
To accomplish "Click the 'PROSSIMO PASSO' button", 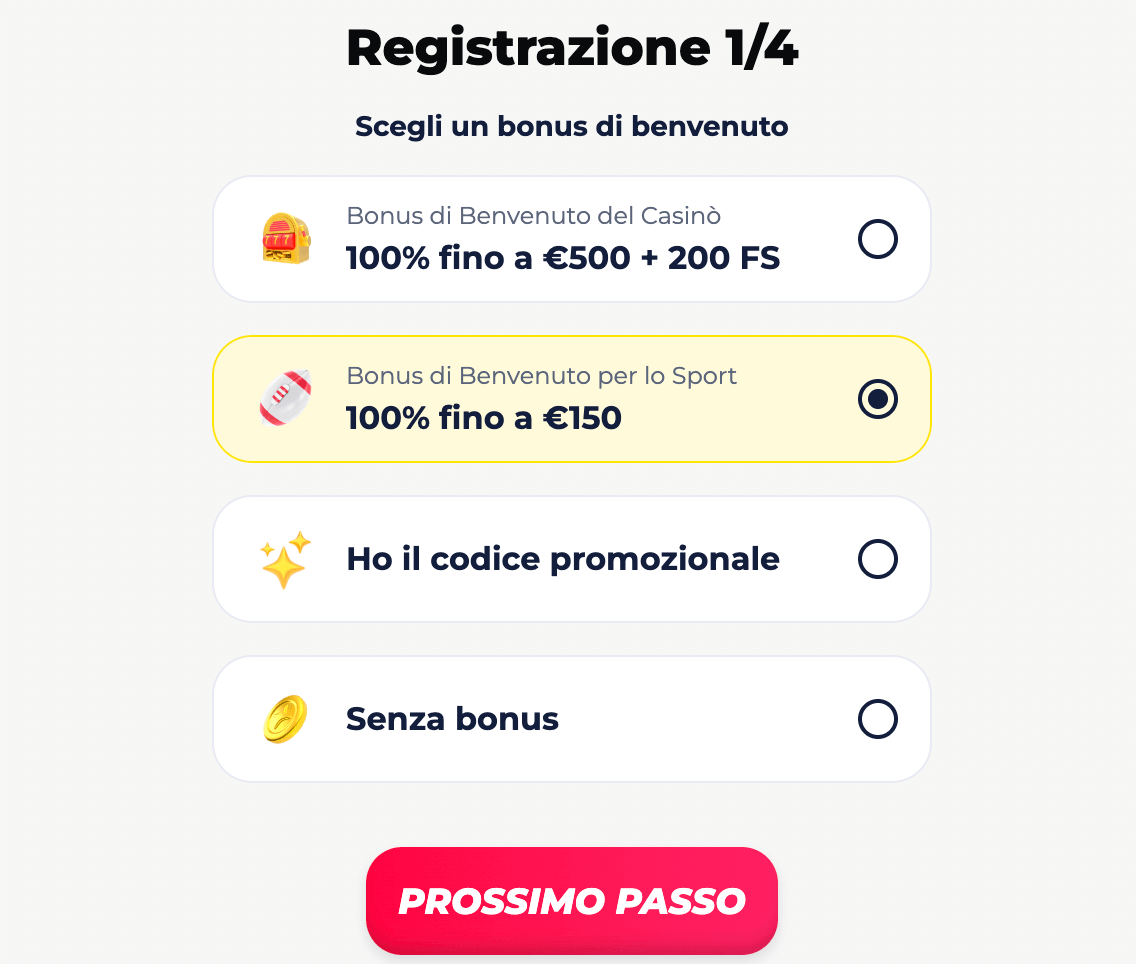I will pyautogui.click(x=571, y=899).
